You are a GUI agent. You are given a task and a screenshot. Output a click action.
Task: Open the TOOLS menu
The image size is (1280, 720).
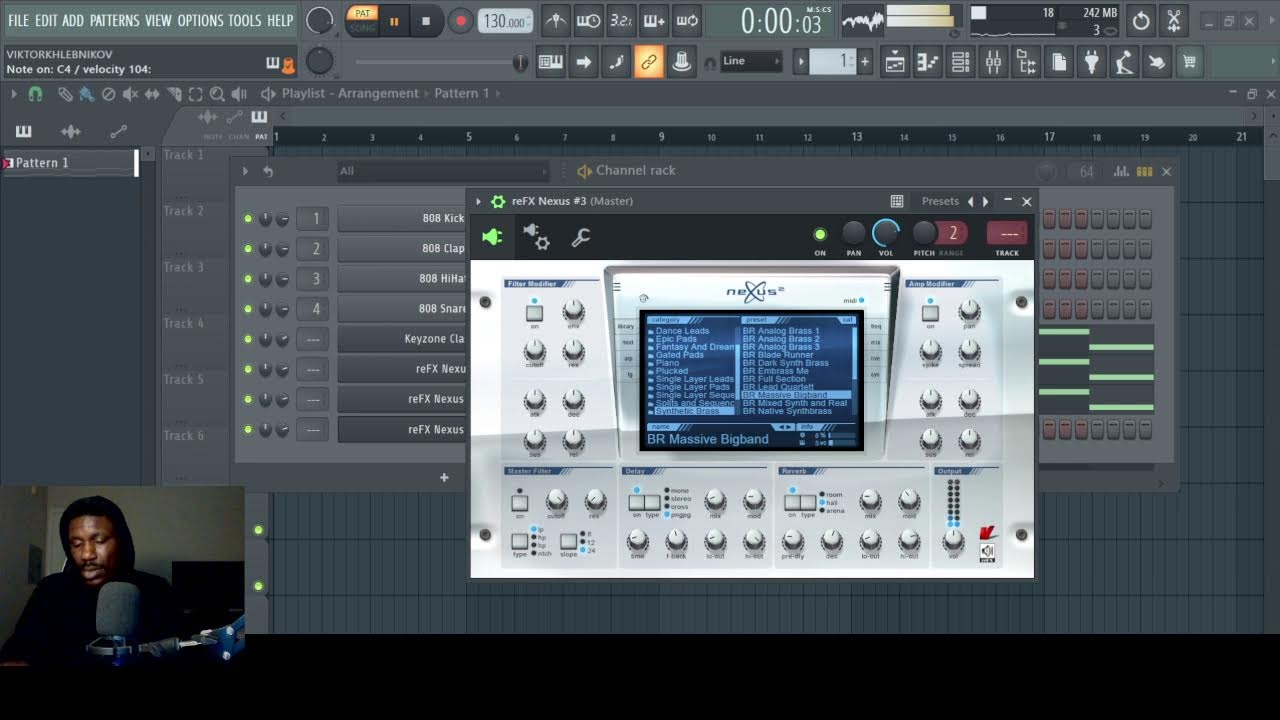point(244,20)
